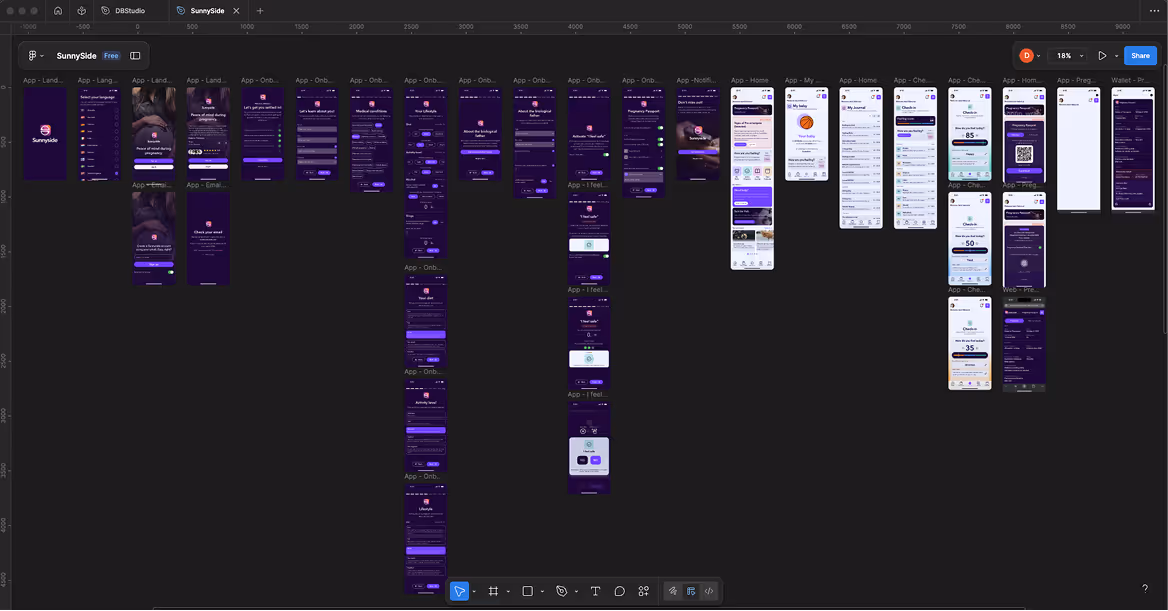
Task: Select the Frame tool
Action: 495,591
